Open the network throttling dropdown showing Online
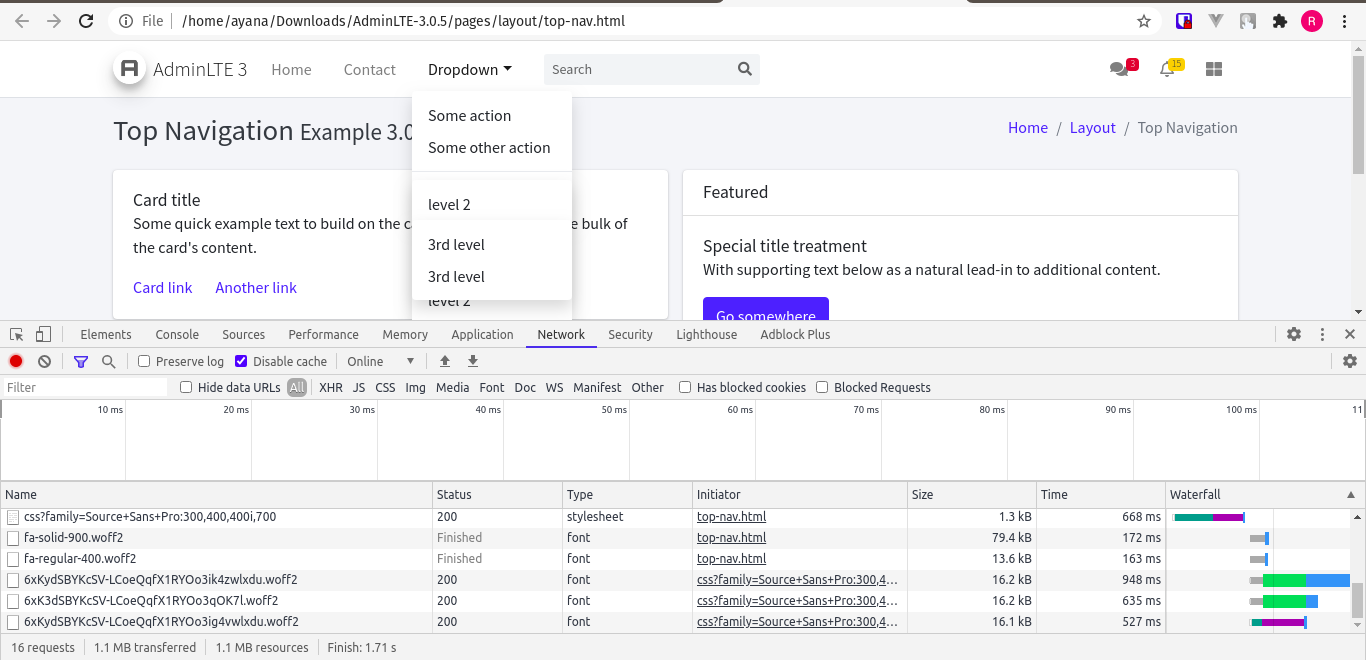 [381, 361]
